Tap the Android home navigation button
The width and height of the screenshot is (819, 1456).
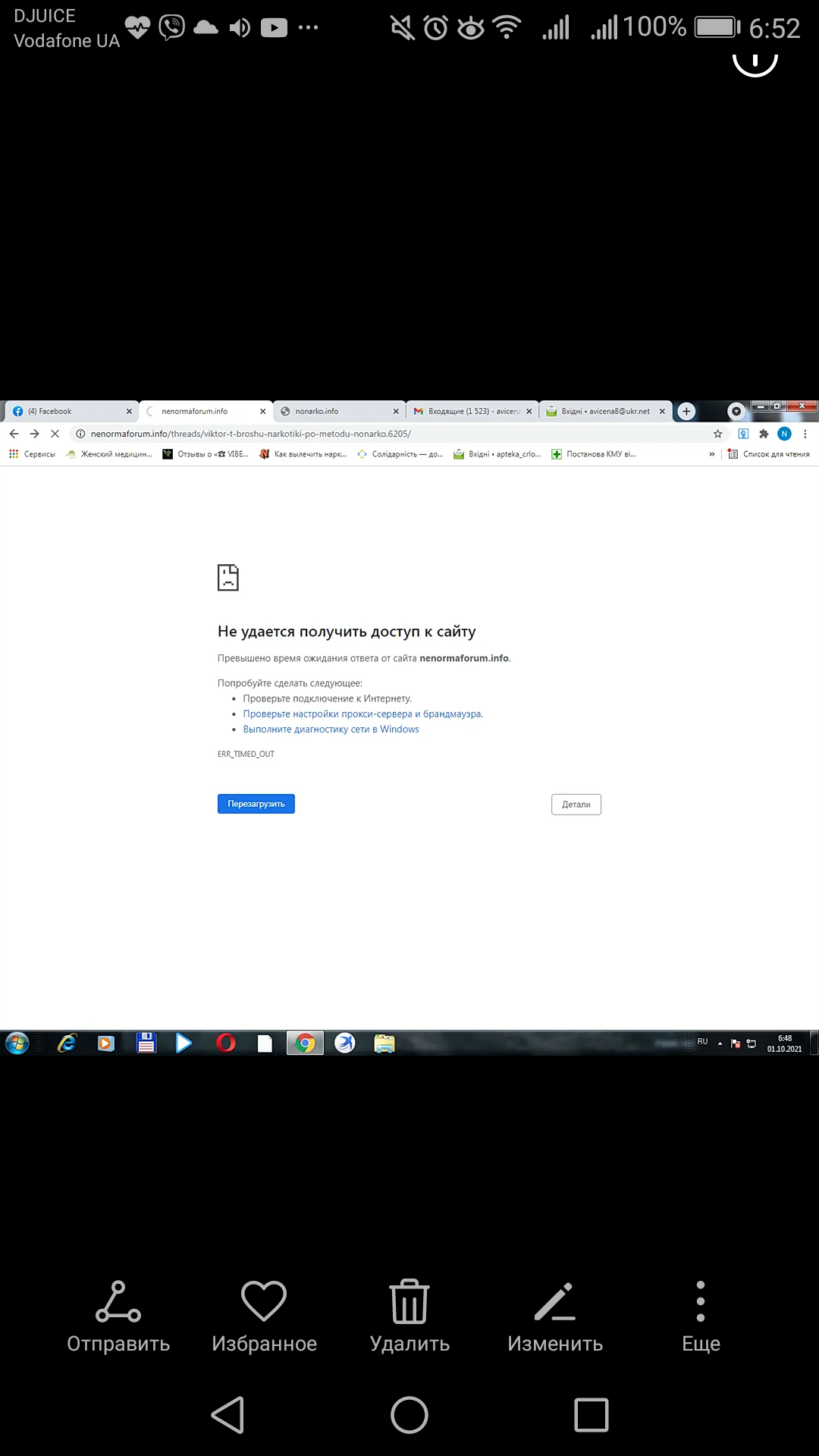click(409, 1415)
